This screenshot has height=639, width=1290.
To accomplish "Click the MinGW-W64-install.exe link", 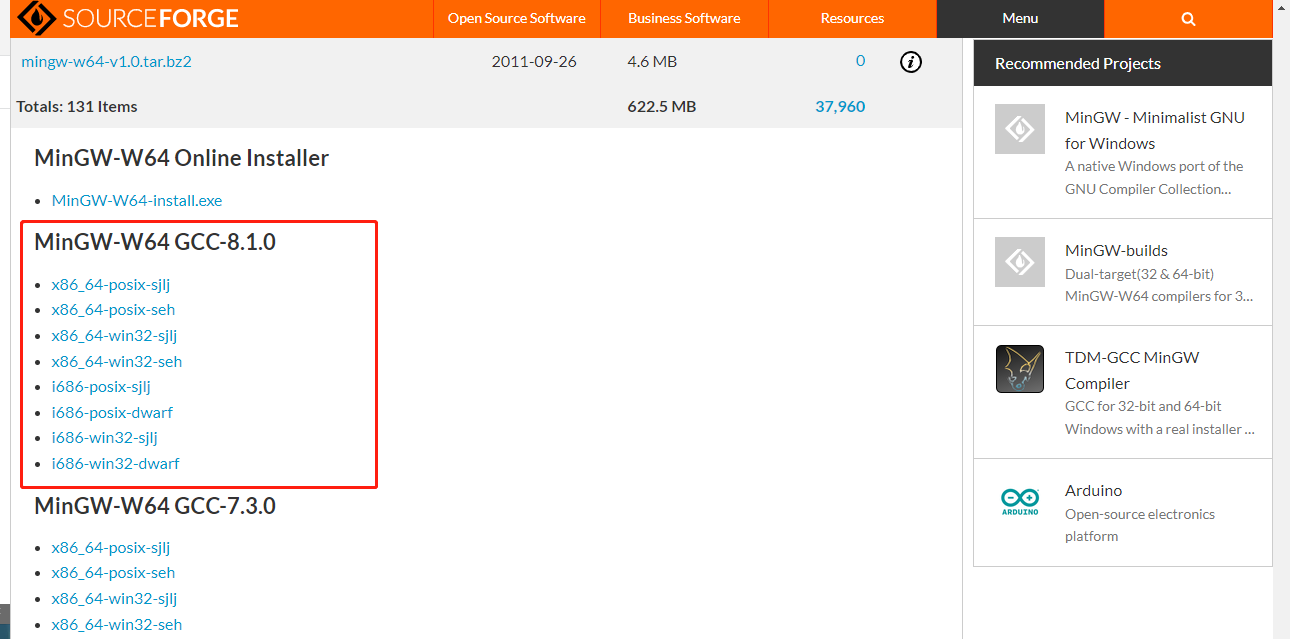I will tap(137, 200).
